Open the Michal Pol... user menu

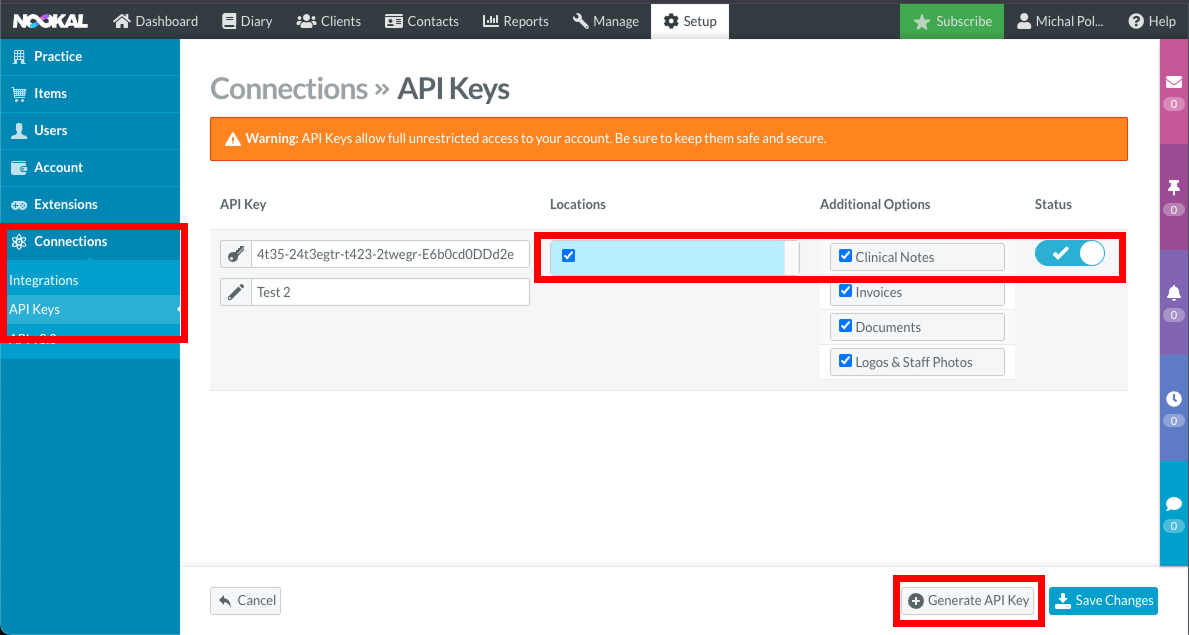click(x=1060, y=21)
